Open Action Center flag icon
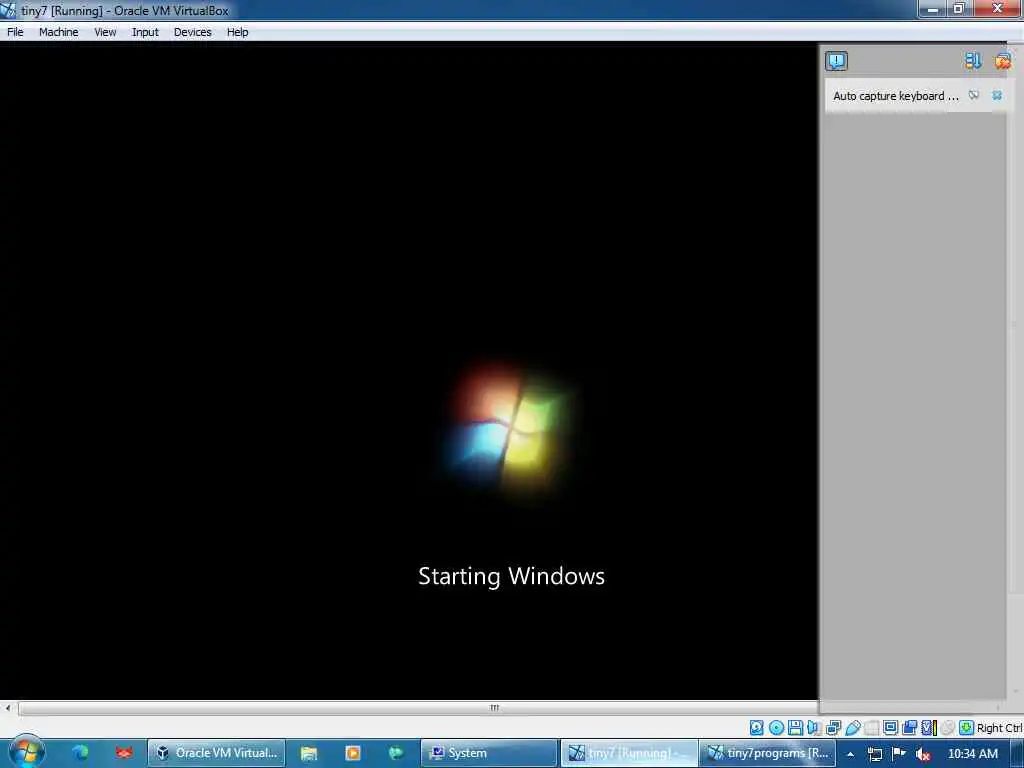This screenshot has height=768, width=1024. pyautogui.click(x=899, y=754)
